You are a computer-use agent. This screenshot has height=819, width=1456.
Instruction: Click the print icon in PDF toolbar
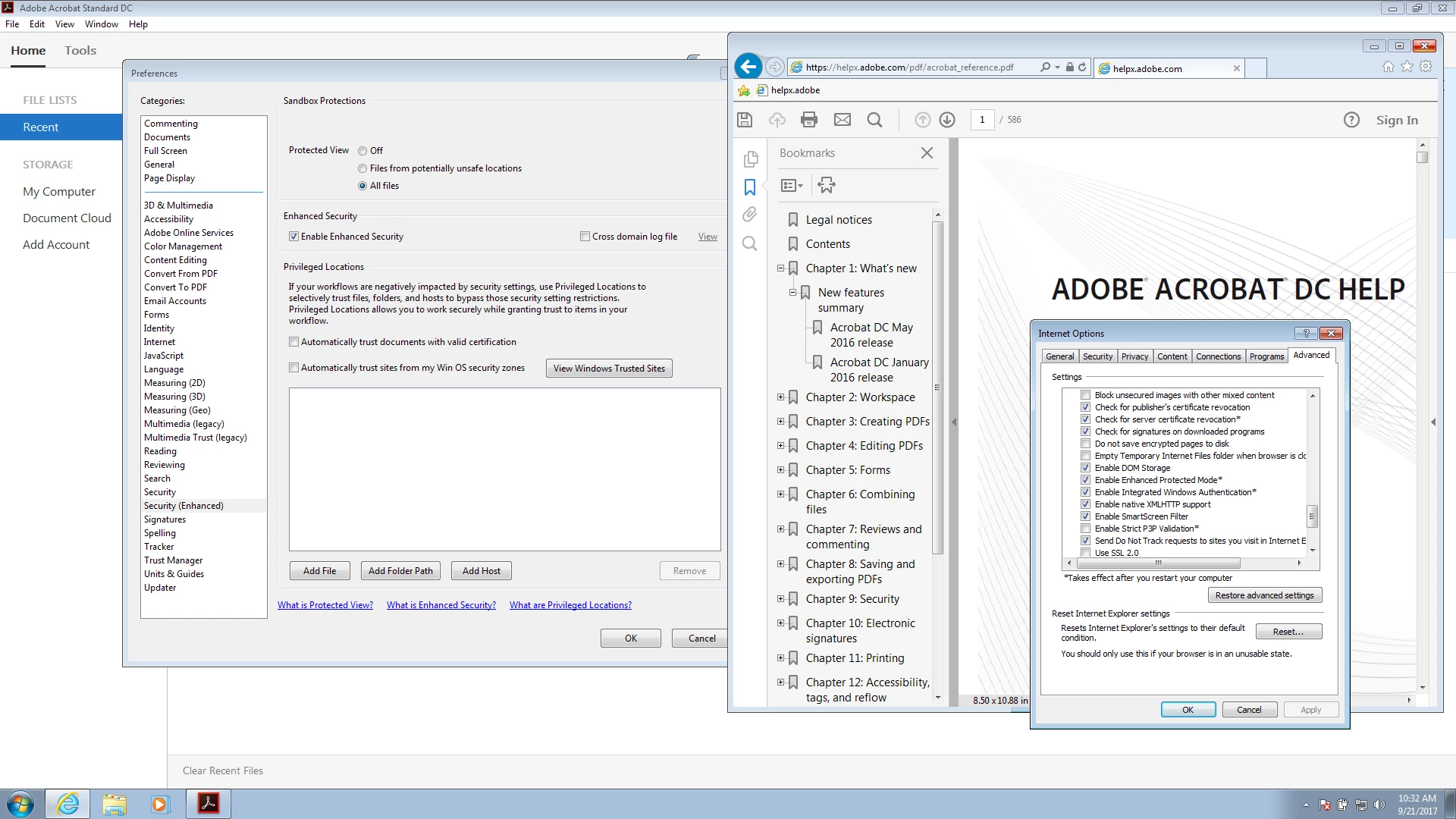click(809, 120)
